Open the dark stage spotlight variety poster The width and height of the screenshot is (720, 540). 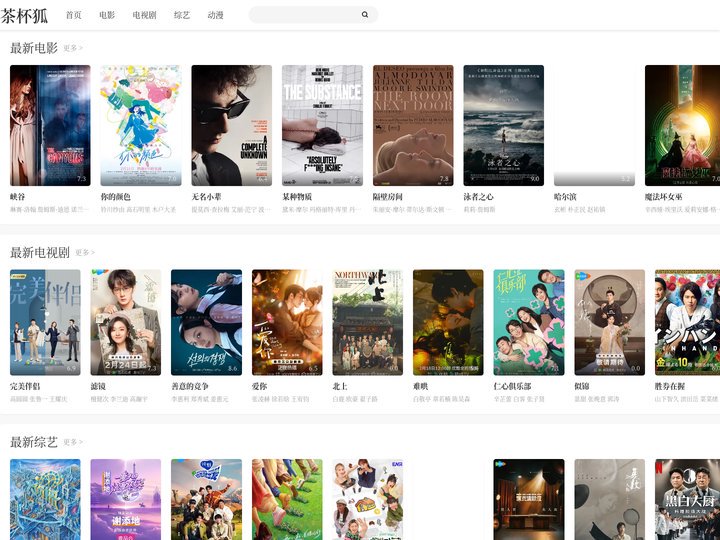click(x=529, y=500)
